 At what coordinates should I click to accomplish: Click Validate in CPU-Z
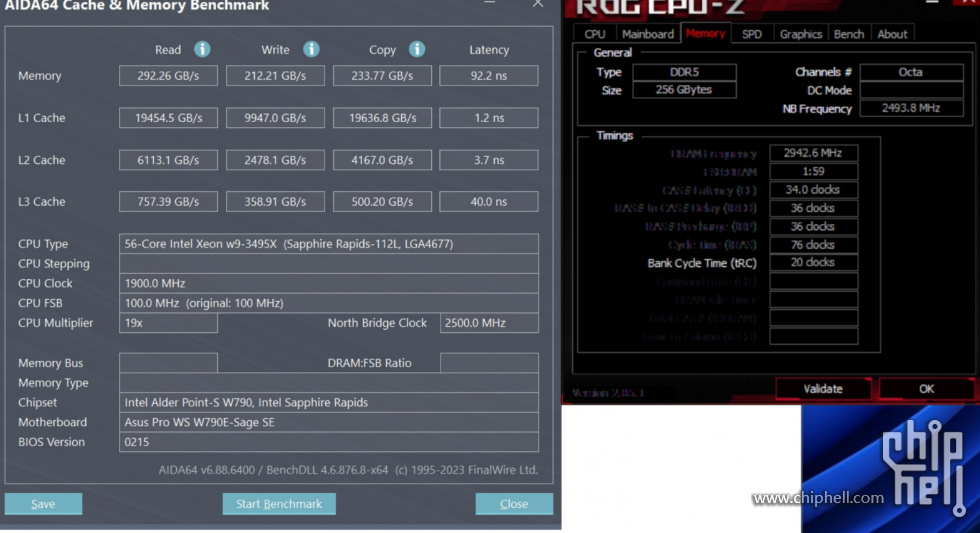(823, 389)
